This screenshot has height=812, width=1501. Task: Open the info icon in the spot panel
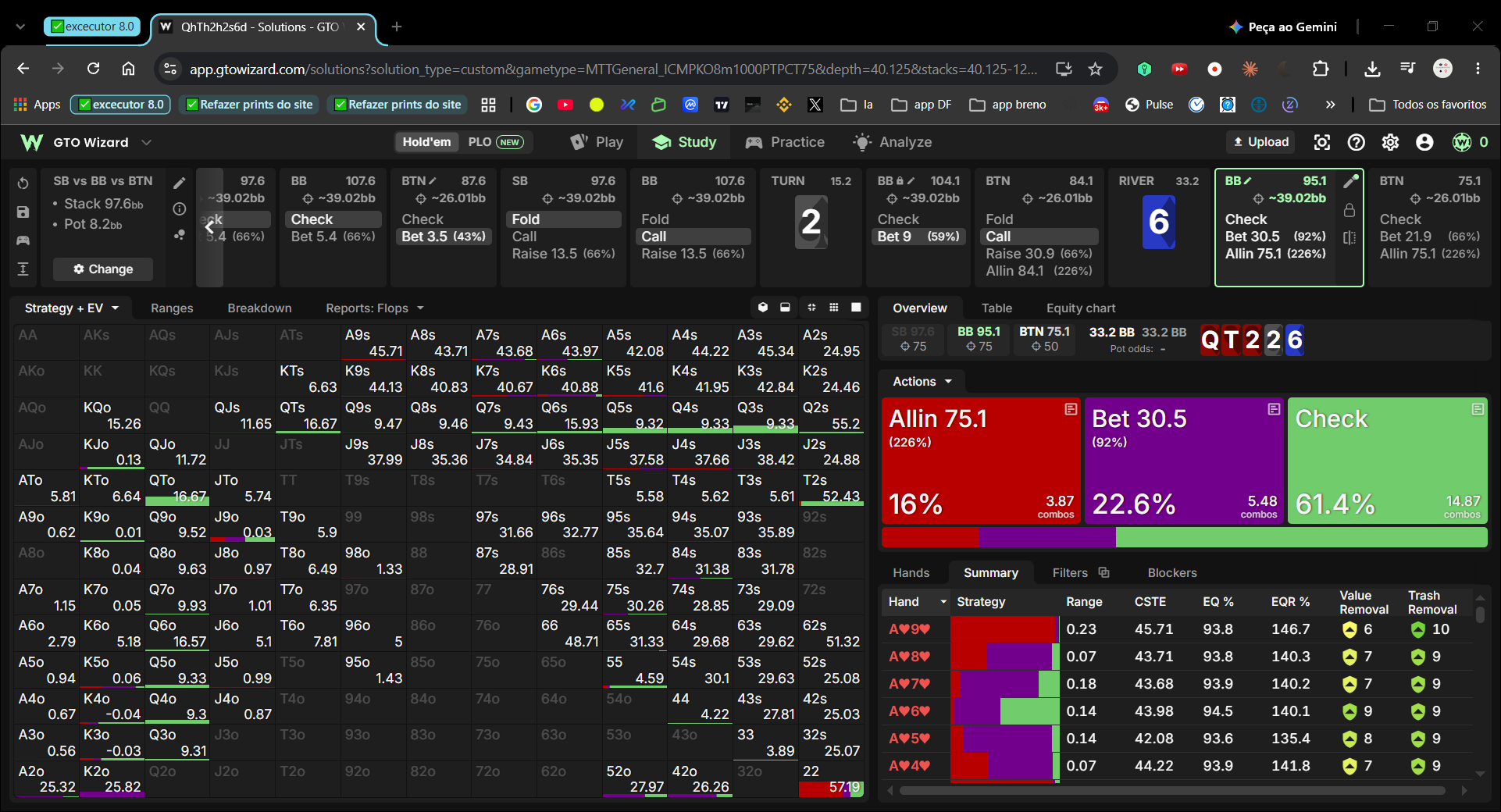point(179,208)
